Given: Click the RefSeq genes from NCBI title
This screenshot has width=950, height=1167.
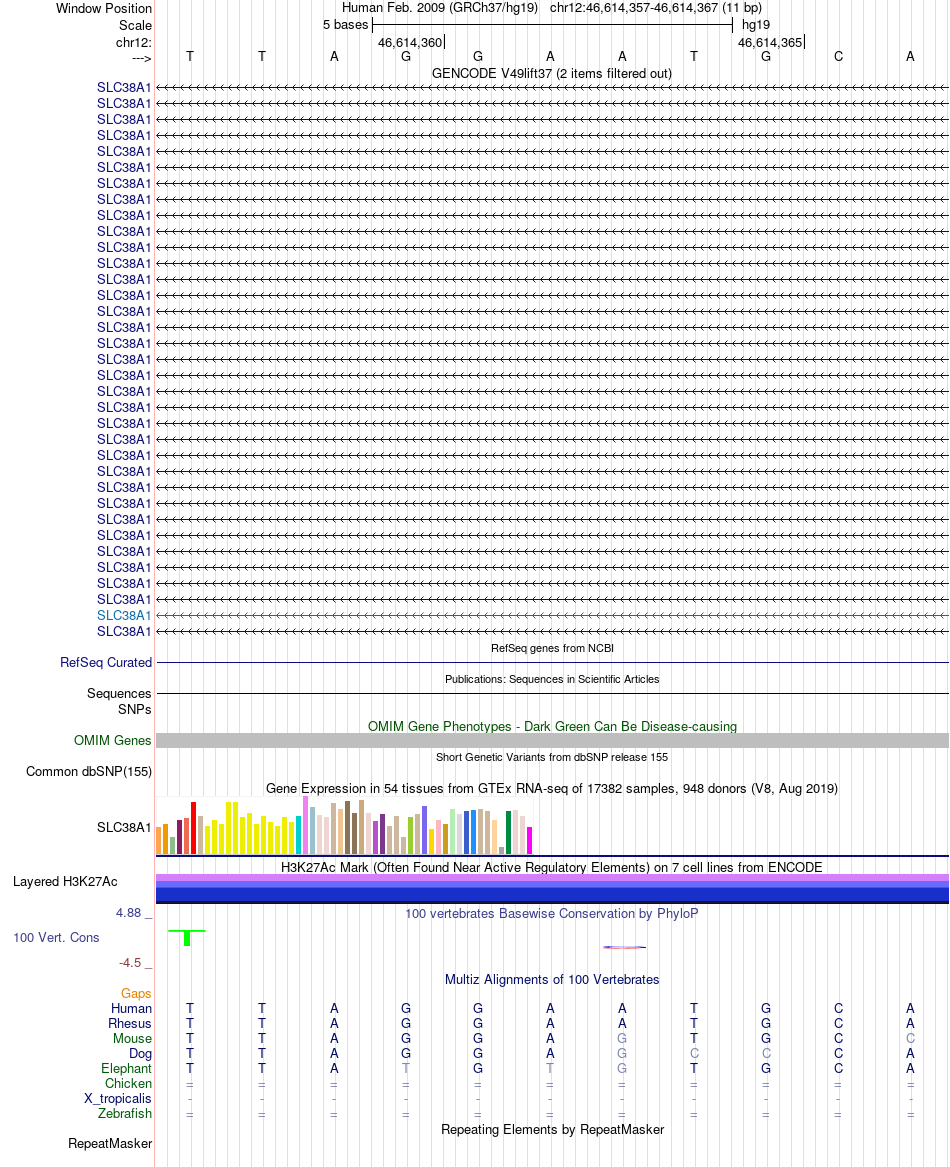Looking at the screenshot, I should coord(552,648).
